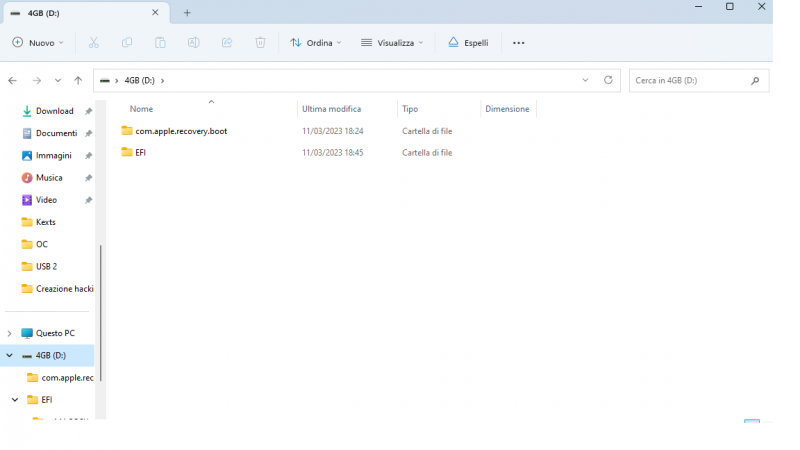Open Download in quick access sidebar
This screenshot has height=450, width=800.
tap(54, 111)
